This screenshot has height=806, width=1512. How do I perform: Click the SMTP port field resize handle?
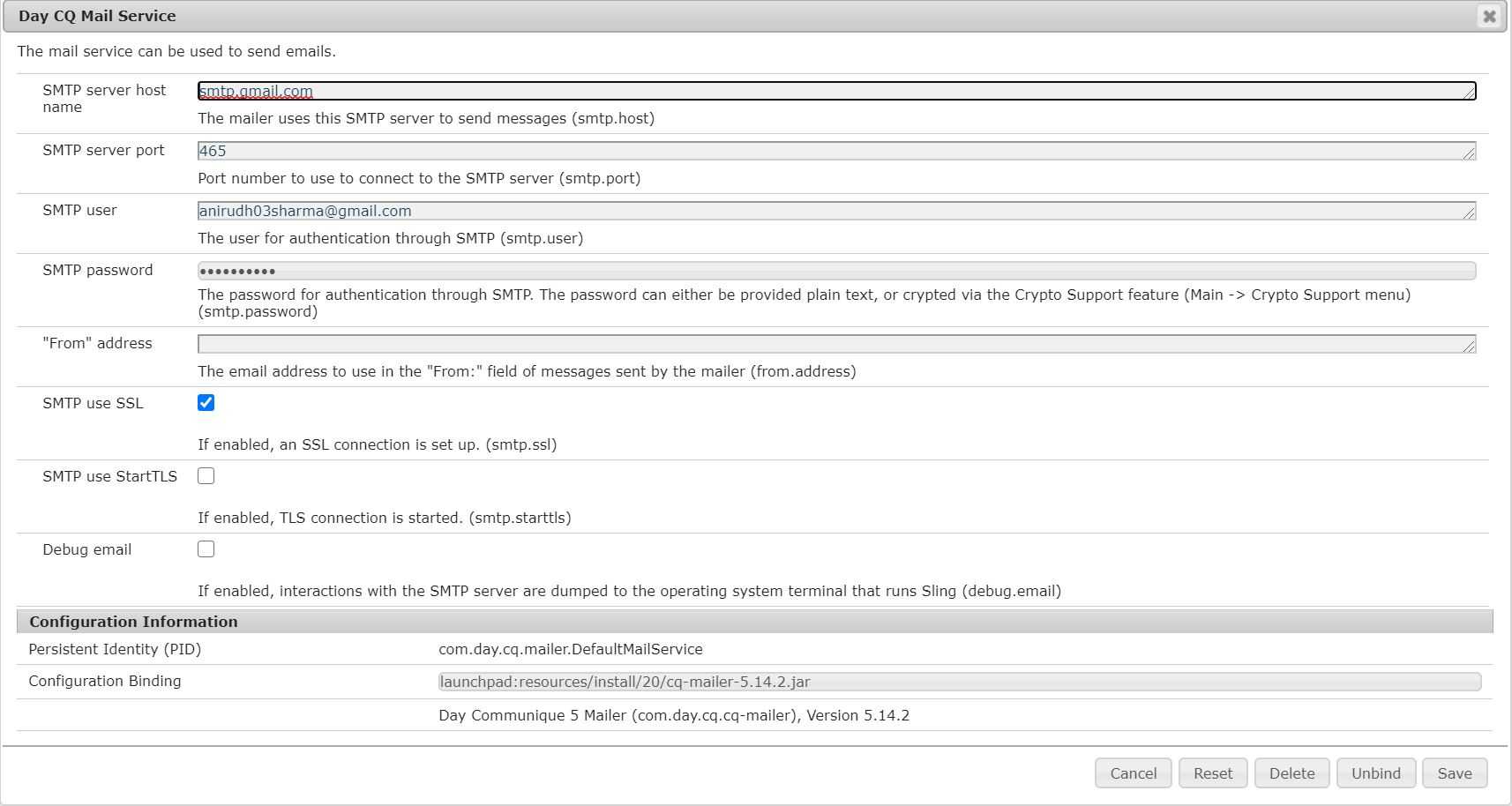1470,153
